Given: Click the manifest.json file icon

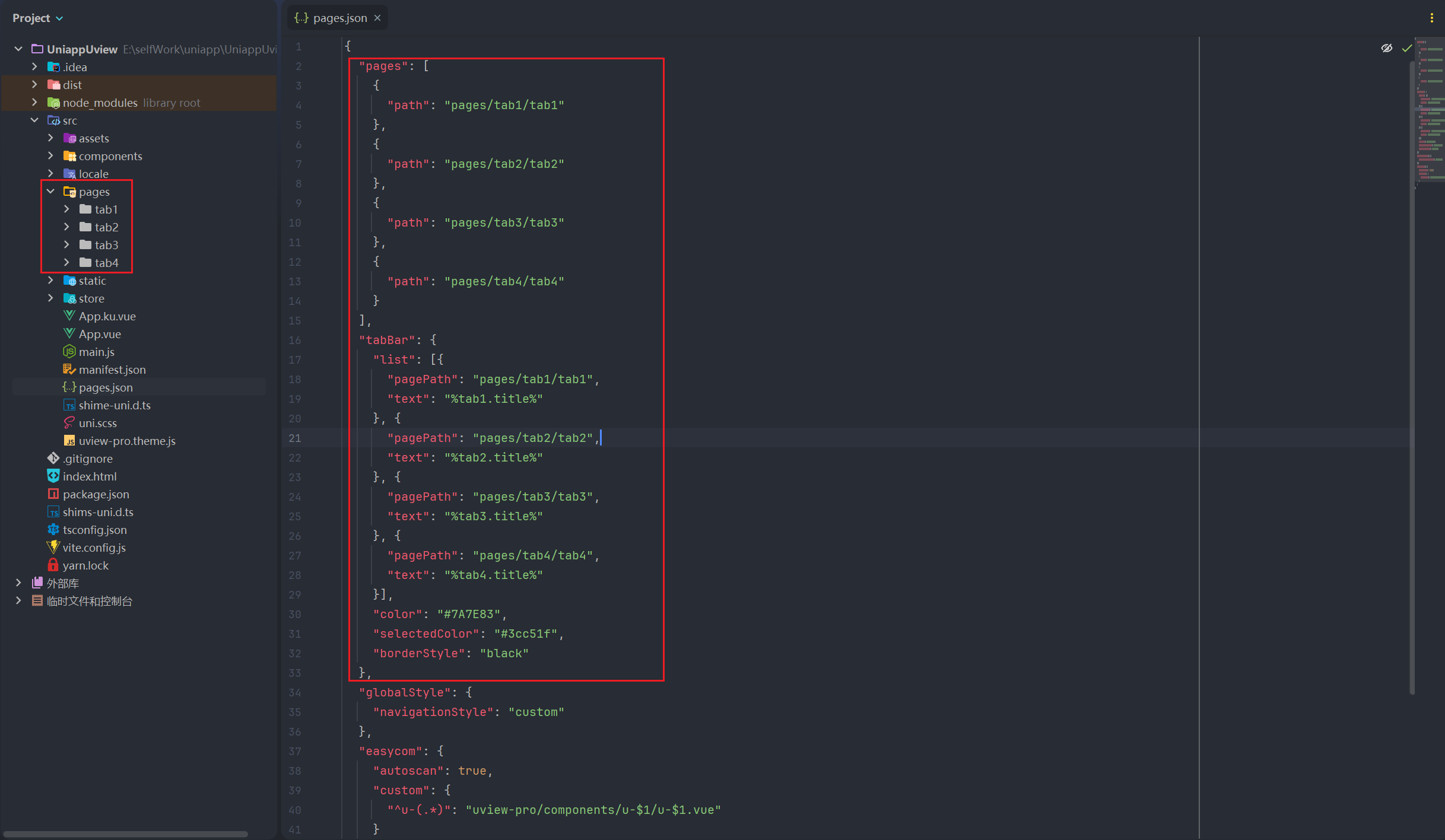Looking at the screenshot, I should (69, 369).
